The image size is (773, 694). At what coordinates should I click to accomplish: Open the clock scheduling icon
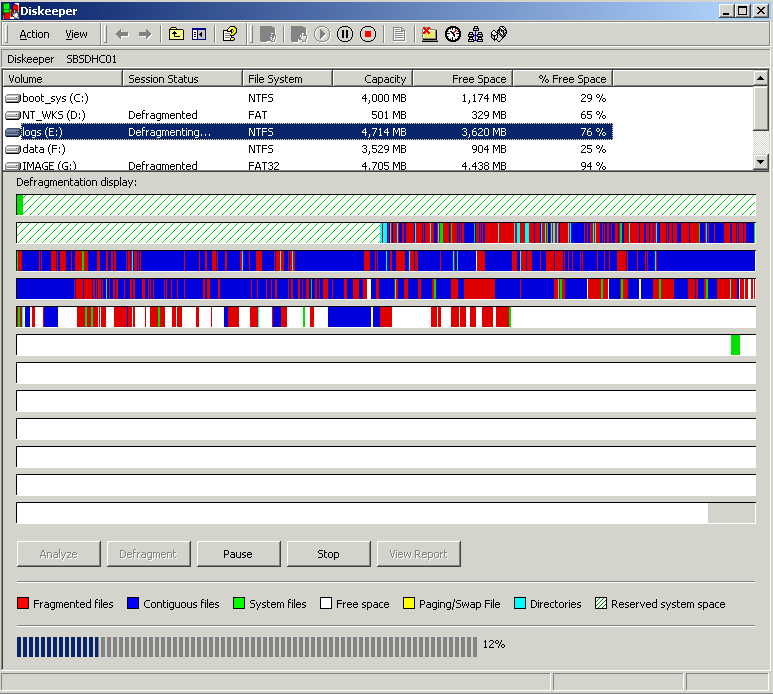(x=453, y=35)
